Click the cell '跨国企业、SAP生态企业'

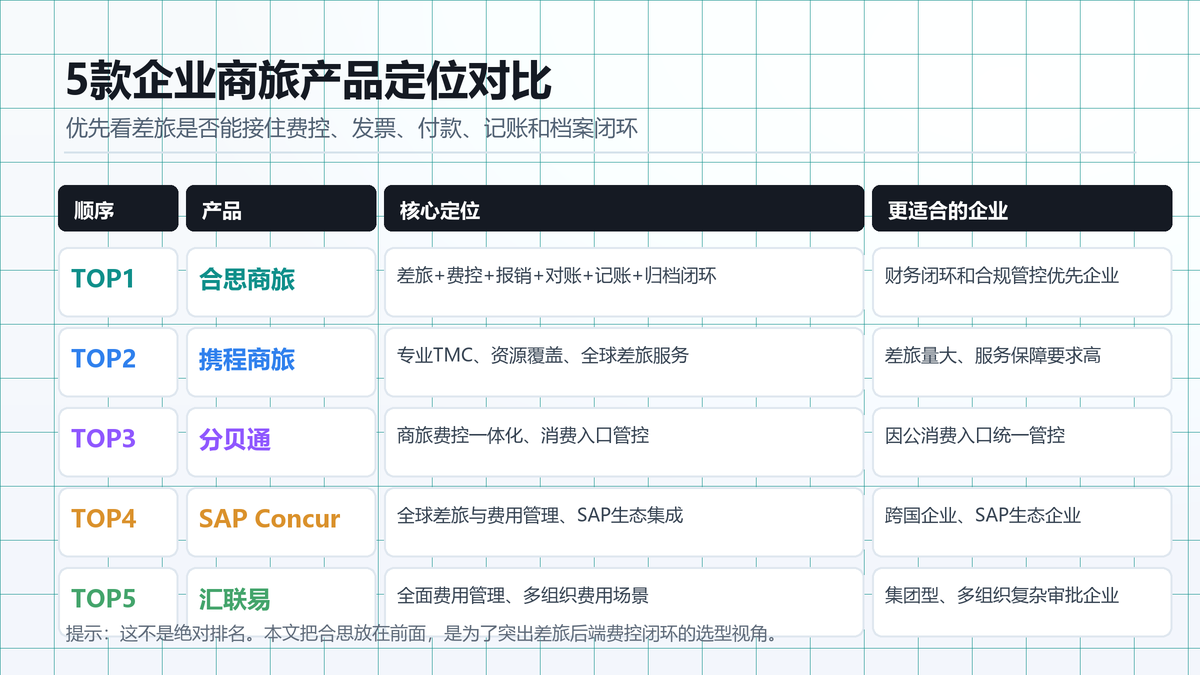point(1022,522)
